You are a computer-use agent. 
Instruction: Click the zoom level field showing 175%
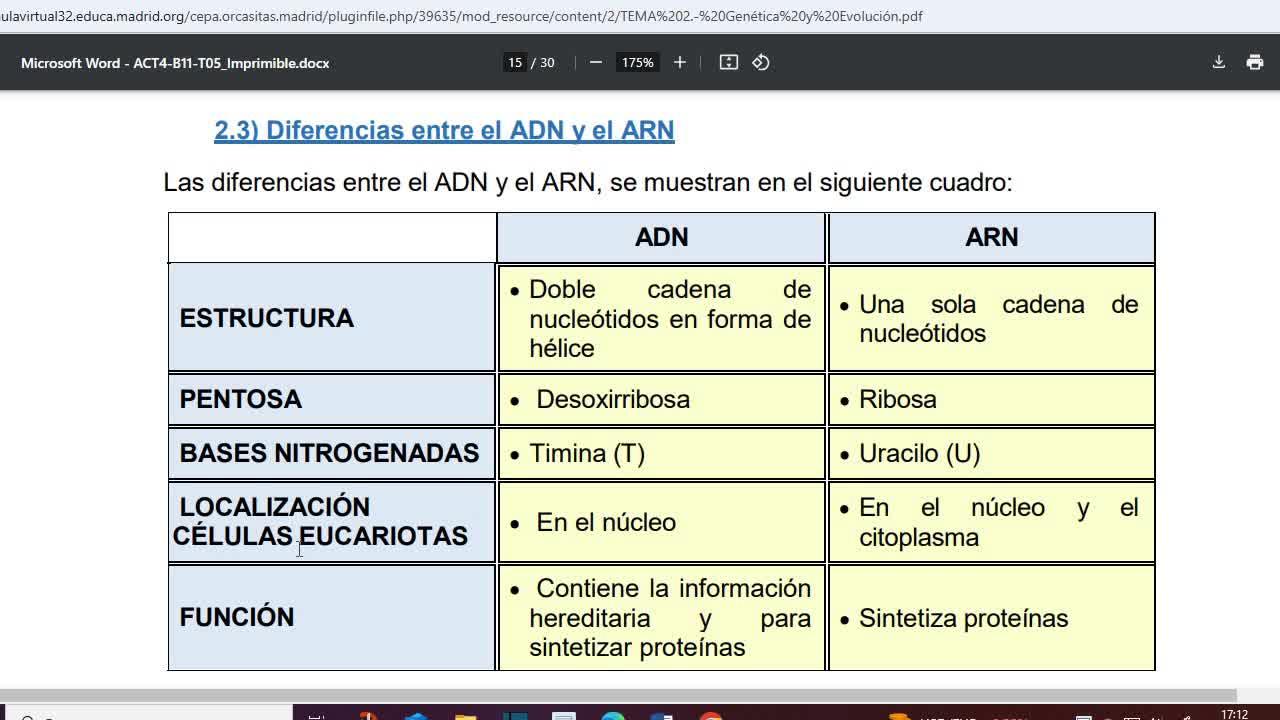[637, 62]
